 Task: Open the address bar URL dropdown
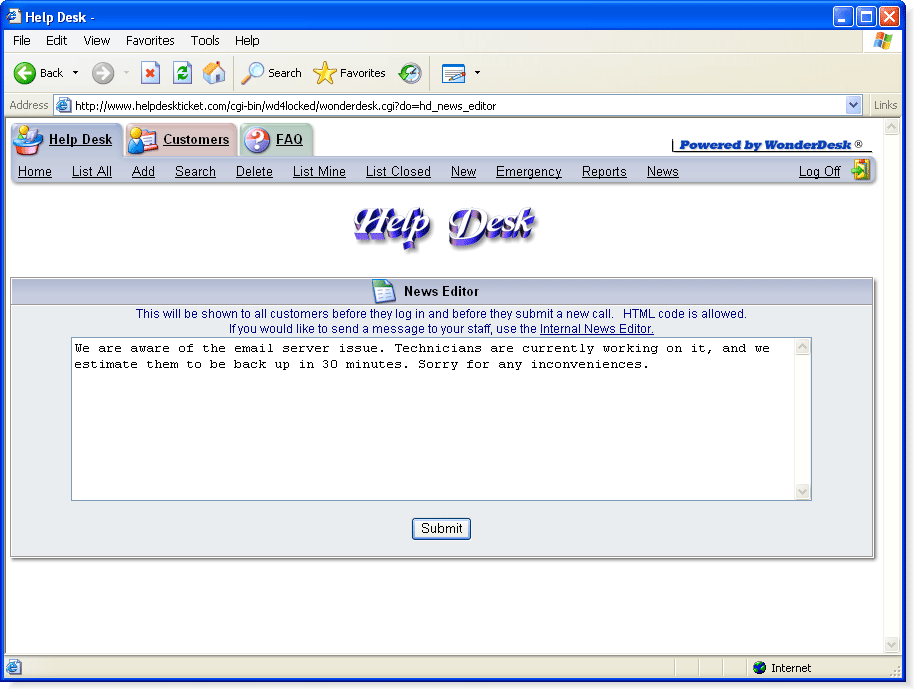click(853, 105)
